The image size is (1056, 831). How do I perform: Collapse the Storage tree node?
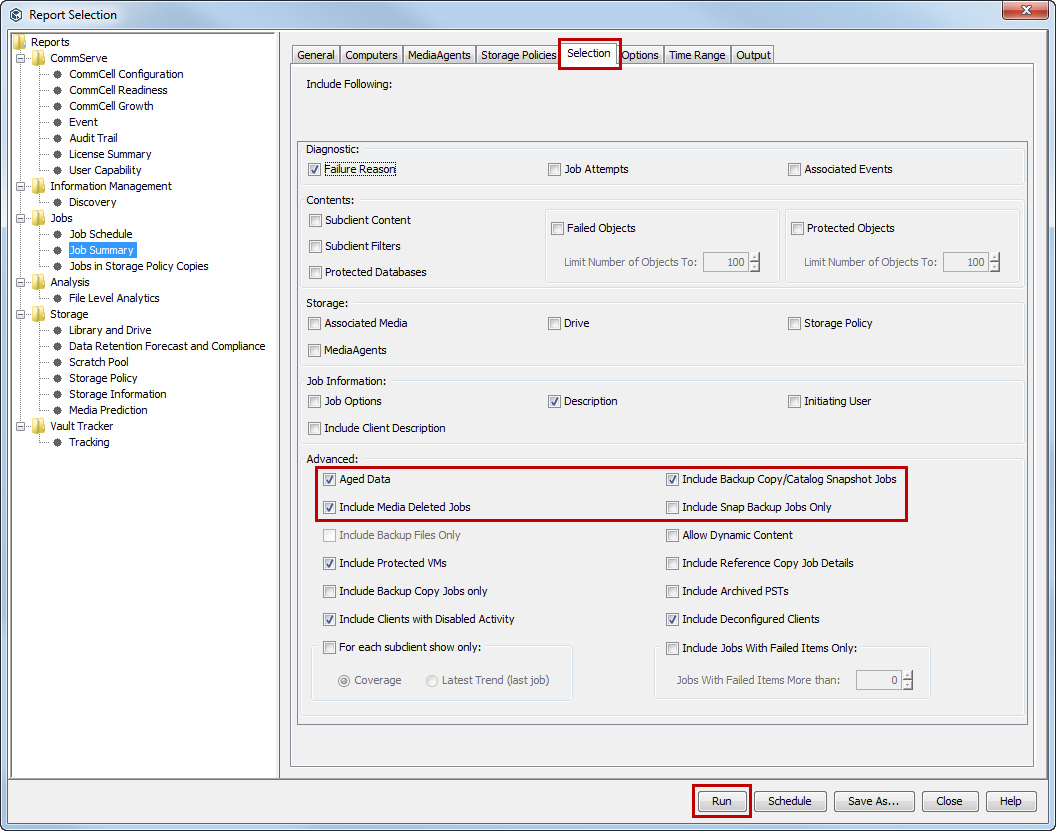click(20, 314)
